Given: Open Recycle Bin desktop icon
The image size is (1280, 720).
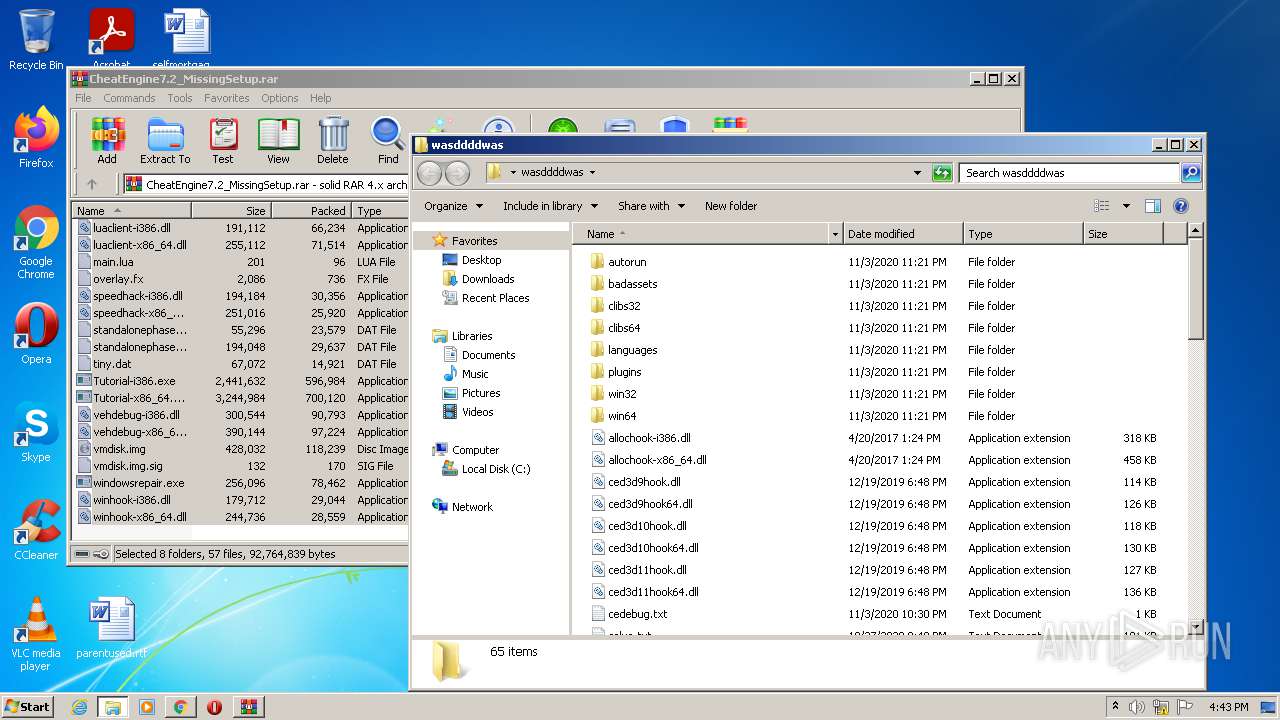Looking at the screenshot, I should (36, 40).
